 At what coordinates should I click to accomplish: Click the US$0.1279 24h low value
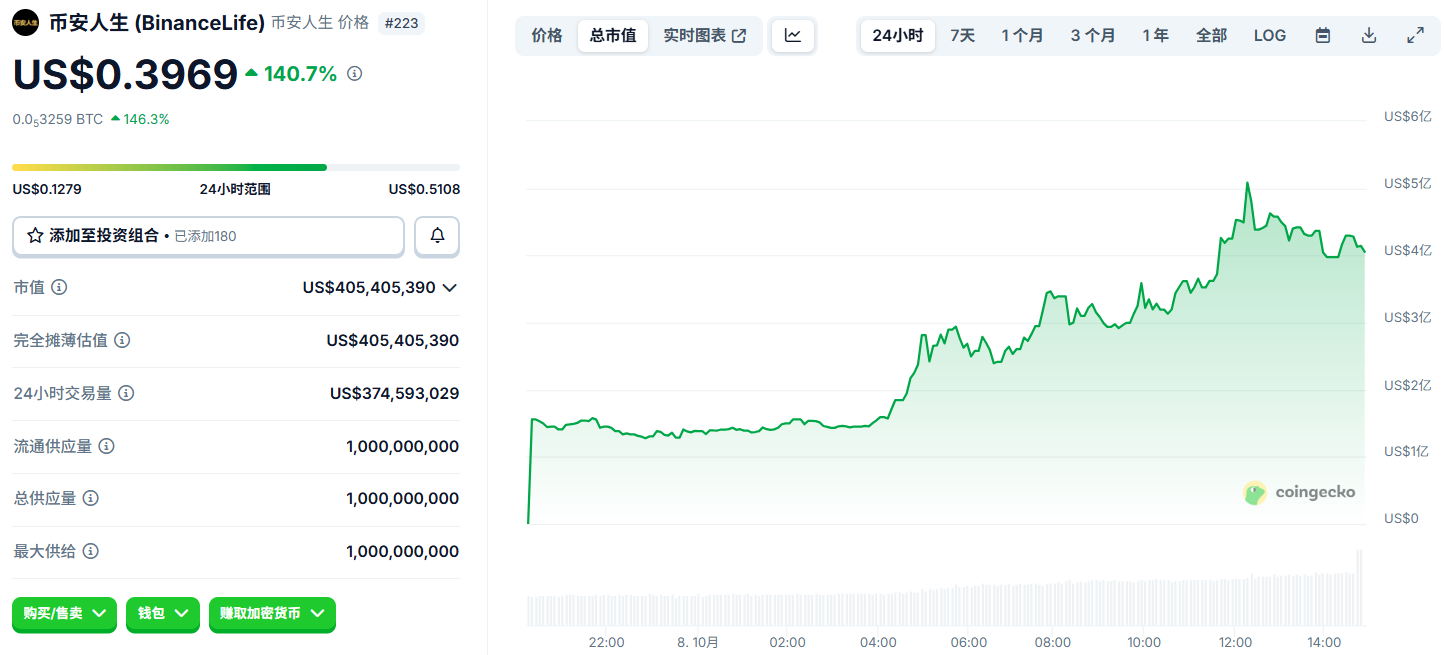coord(47,189)
